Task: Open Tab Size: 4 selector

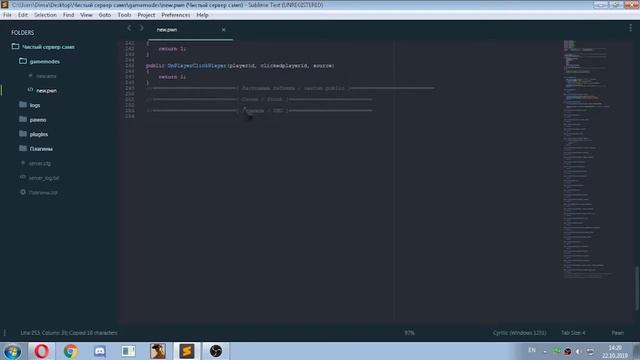Action: coord(573,333)
